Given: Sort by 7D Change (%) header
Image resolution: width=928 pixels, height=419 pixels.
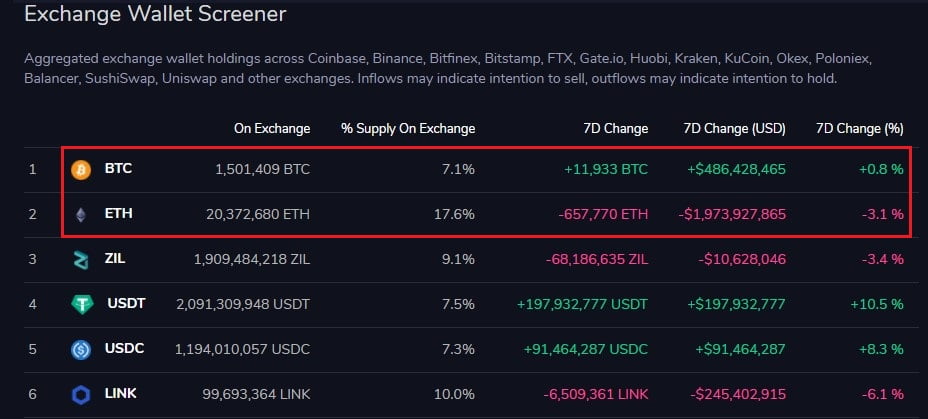Looking at the screenshot, I should (x=859, y=128).
